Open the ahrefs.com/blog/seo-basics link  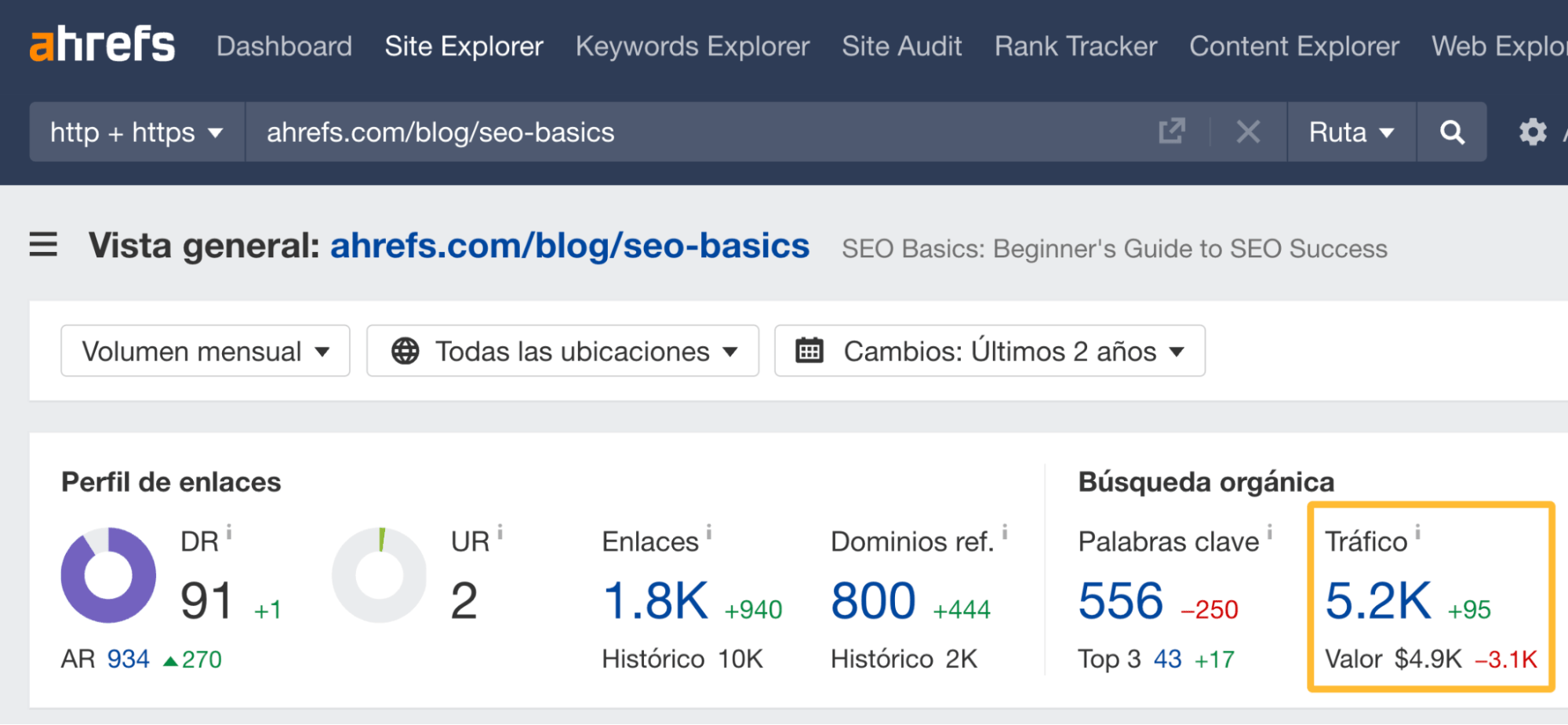(x=569, y=245)
